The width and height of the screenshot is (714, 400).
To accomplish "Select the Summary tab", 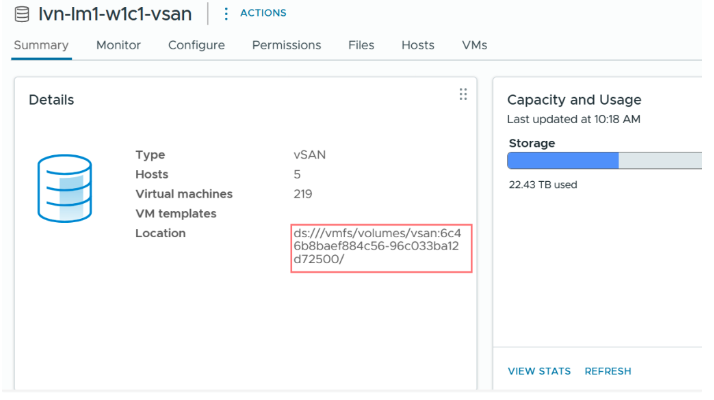I will coord(41,45).
